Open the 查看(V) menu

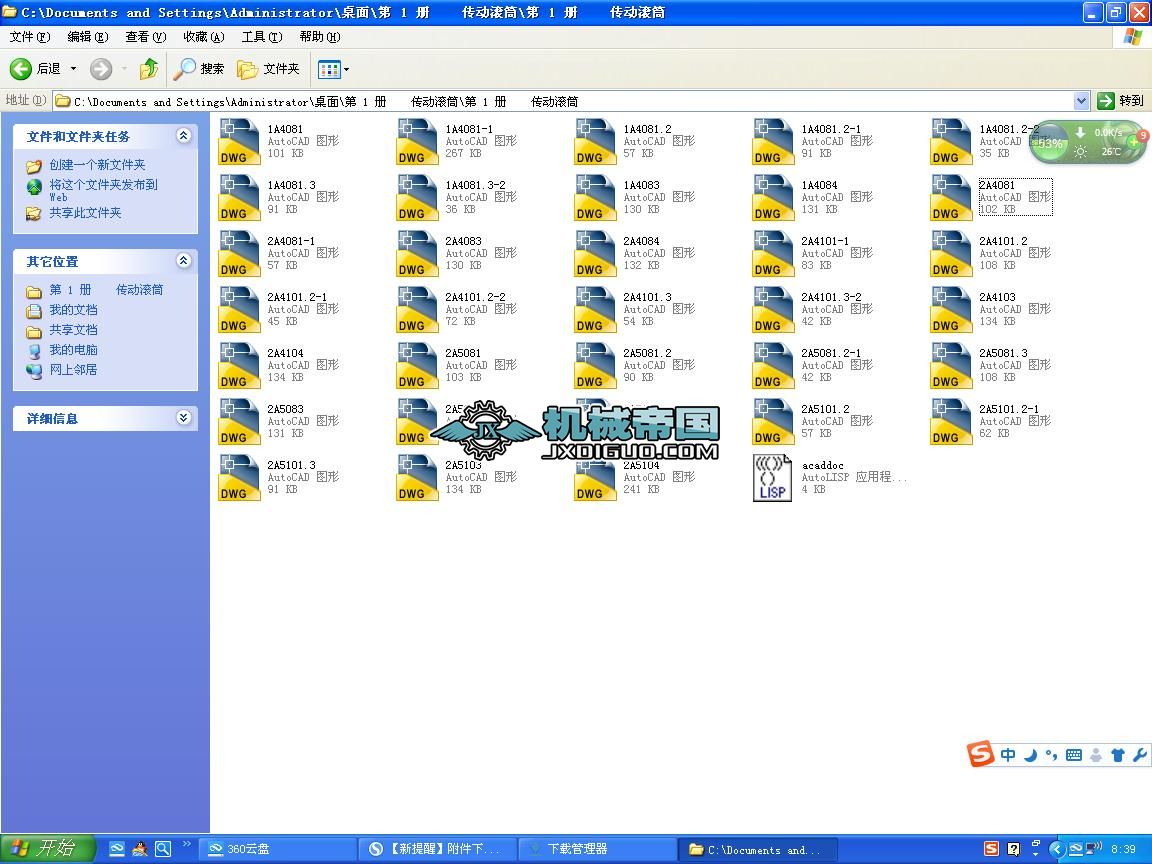[x=145, y=37]
